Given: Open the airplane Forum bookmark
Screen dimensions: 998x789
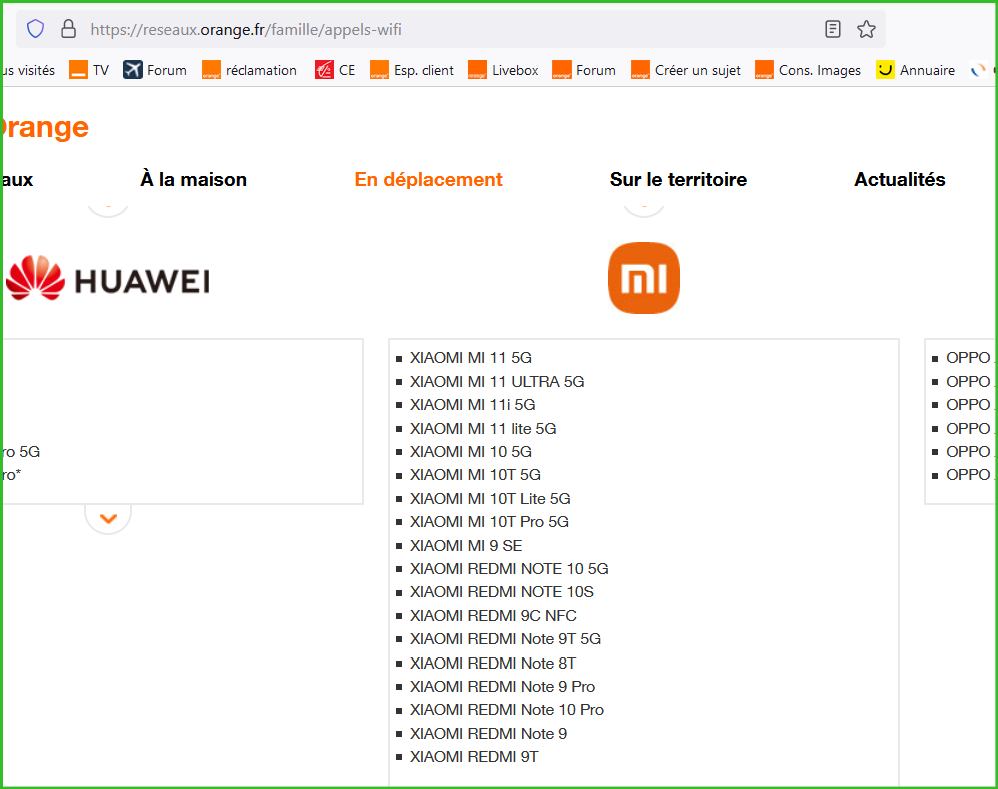Looking at the screenshot, I should (155, 70).
